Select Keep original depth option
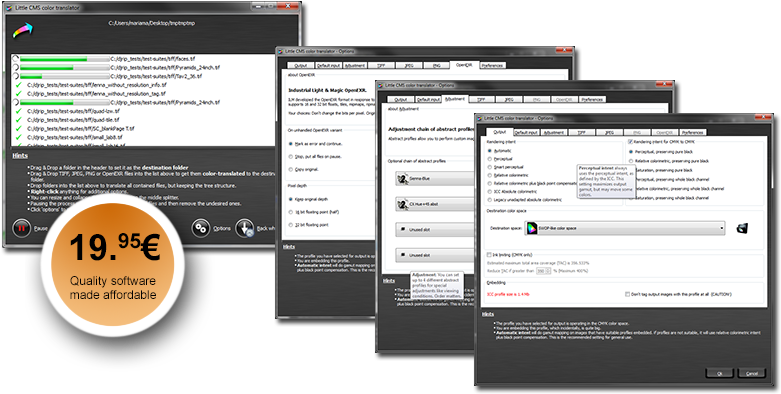 [x=290, y=199]
